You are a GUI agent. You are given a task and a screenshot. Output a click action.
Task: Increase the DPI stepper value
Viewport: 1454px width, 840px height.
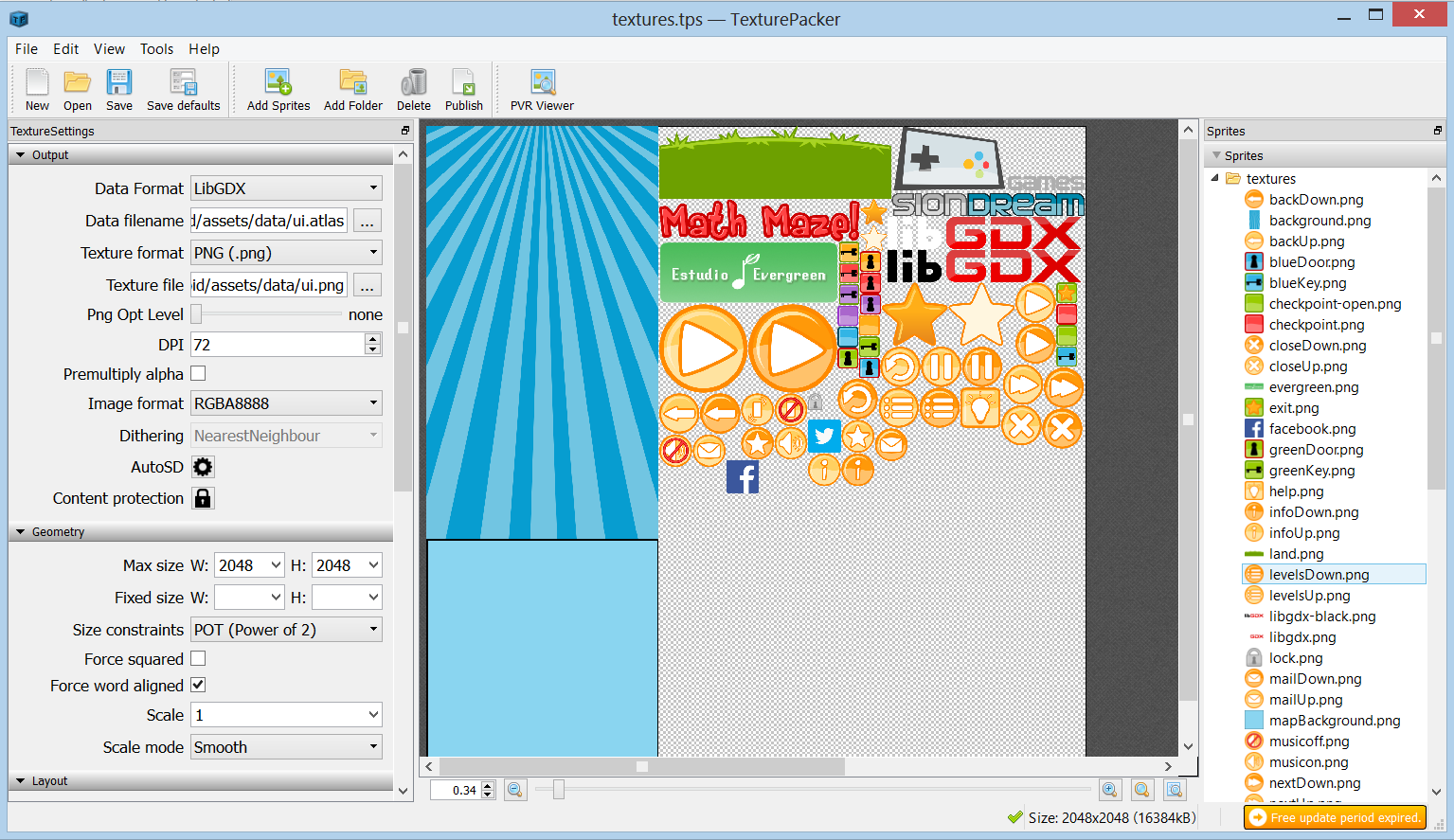tap(373, 339)
